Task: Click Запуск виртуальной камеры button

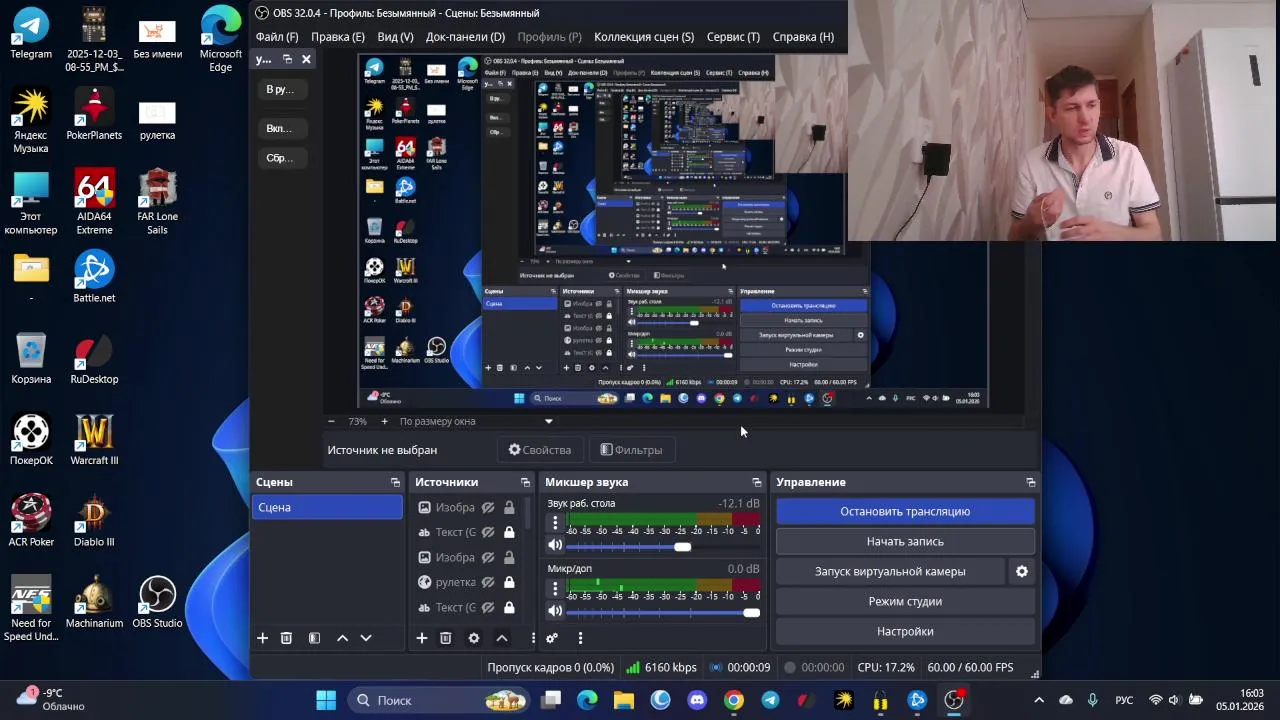Action: [890, 571]
